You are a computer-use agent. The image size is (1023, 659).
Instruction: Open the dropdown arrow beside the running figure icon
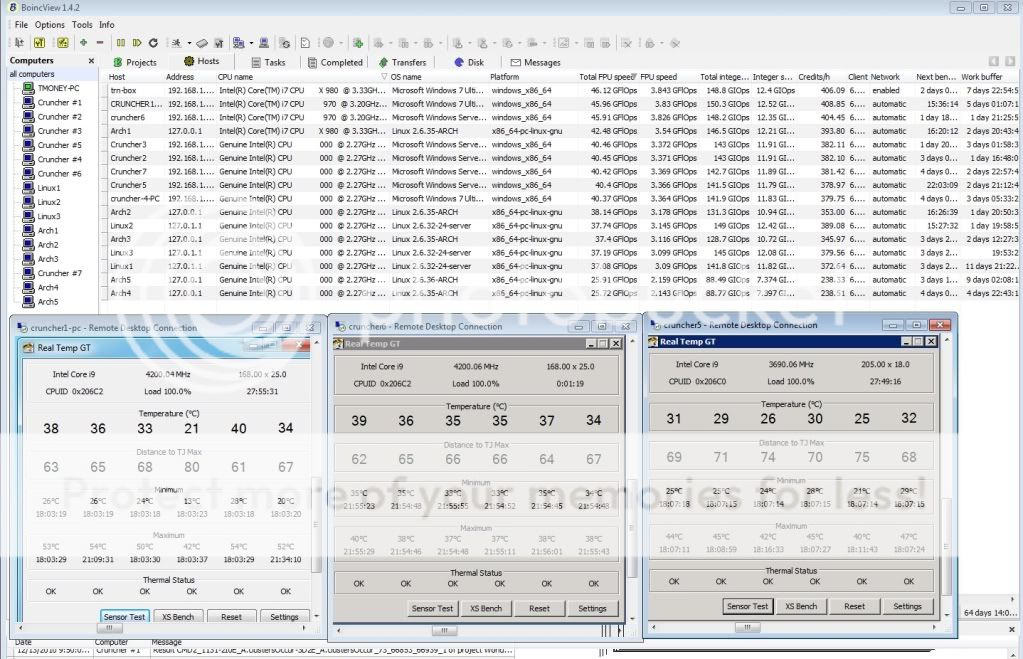pos(189,43)
